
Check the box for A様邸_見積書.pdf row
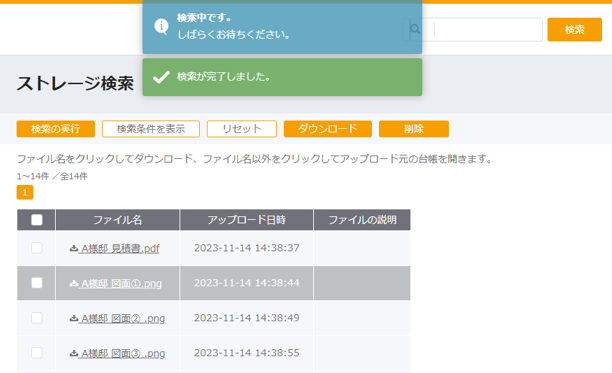point(37,248)
